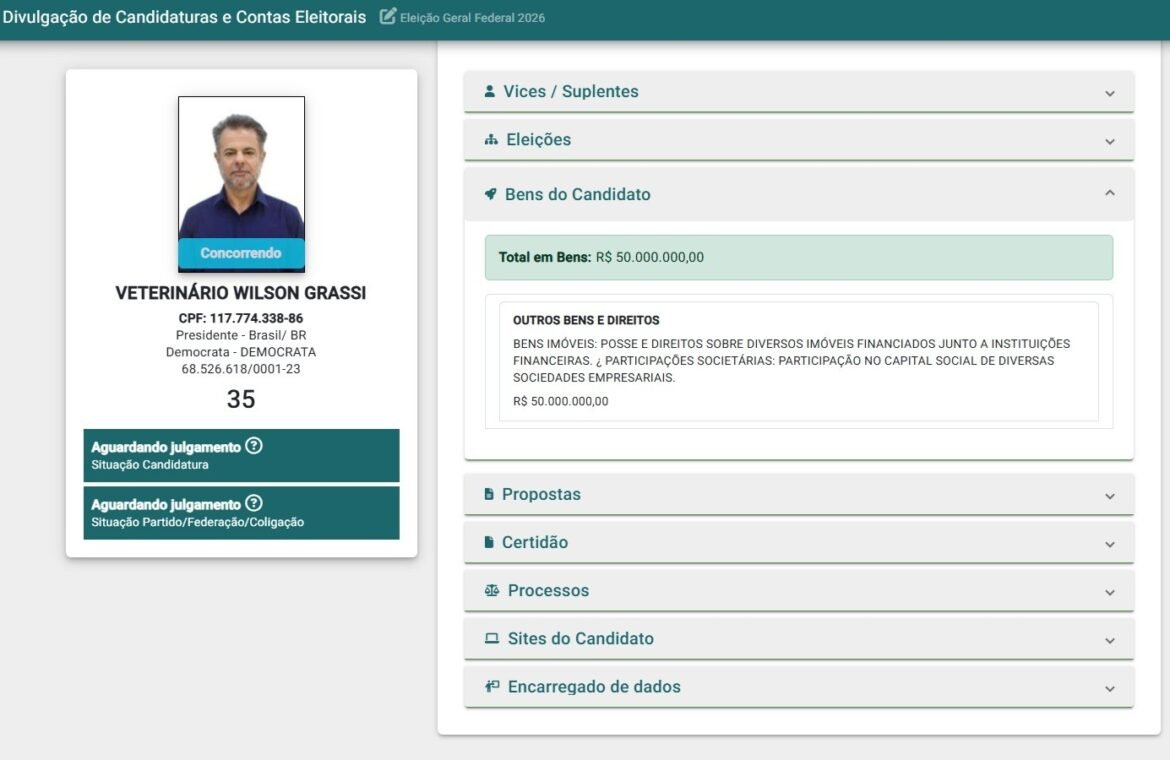1170x760 pixels.
Task: Click the edit icon beside Eleição Geral Federal 2026
Action: point(387,16)
